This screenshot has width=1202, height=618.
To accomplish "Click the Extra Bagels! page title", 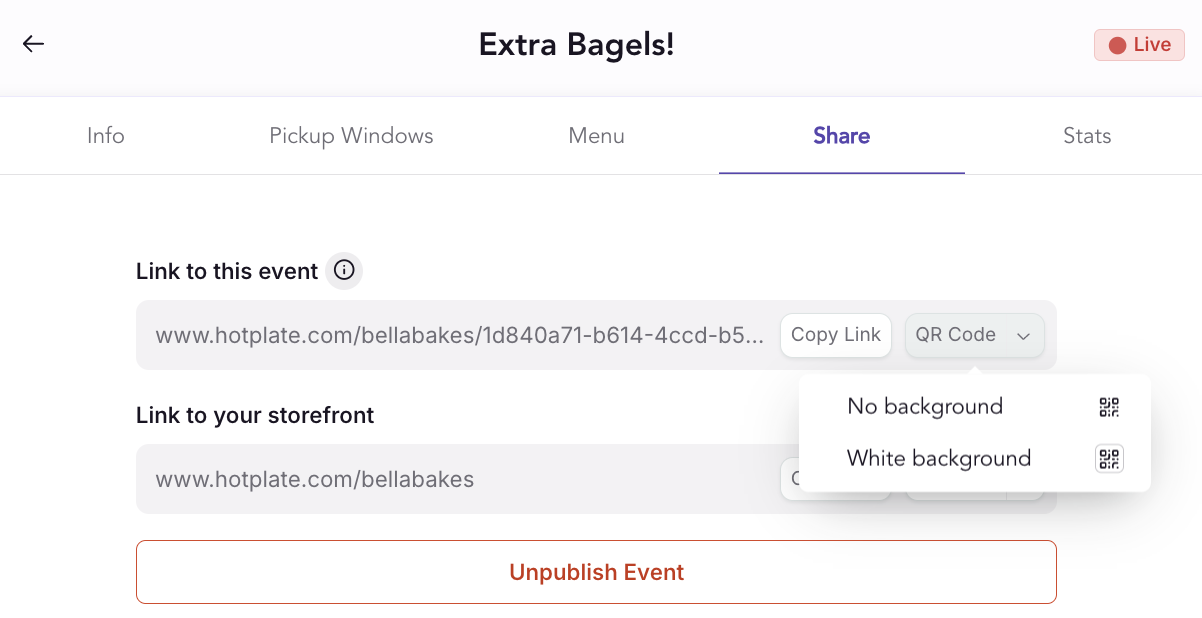I will point(576,44).
